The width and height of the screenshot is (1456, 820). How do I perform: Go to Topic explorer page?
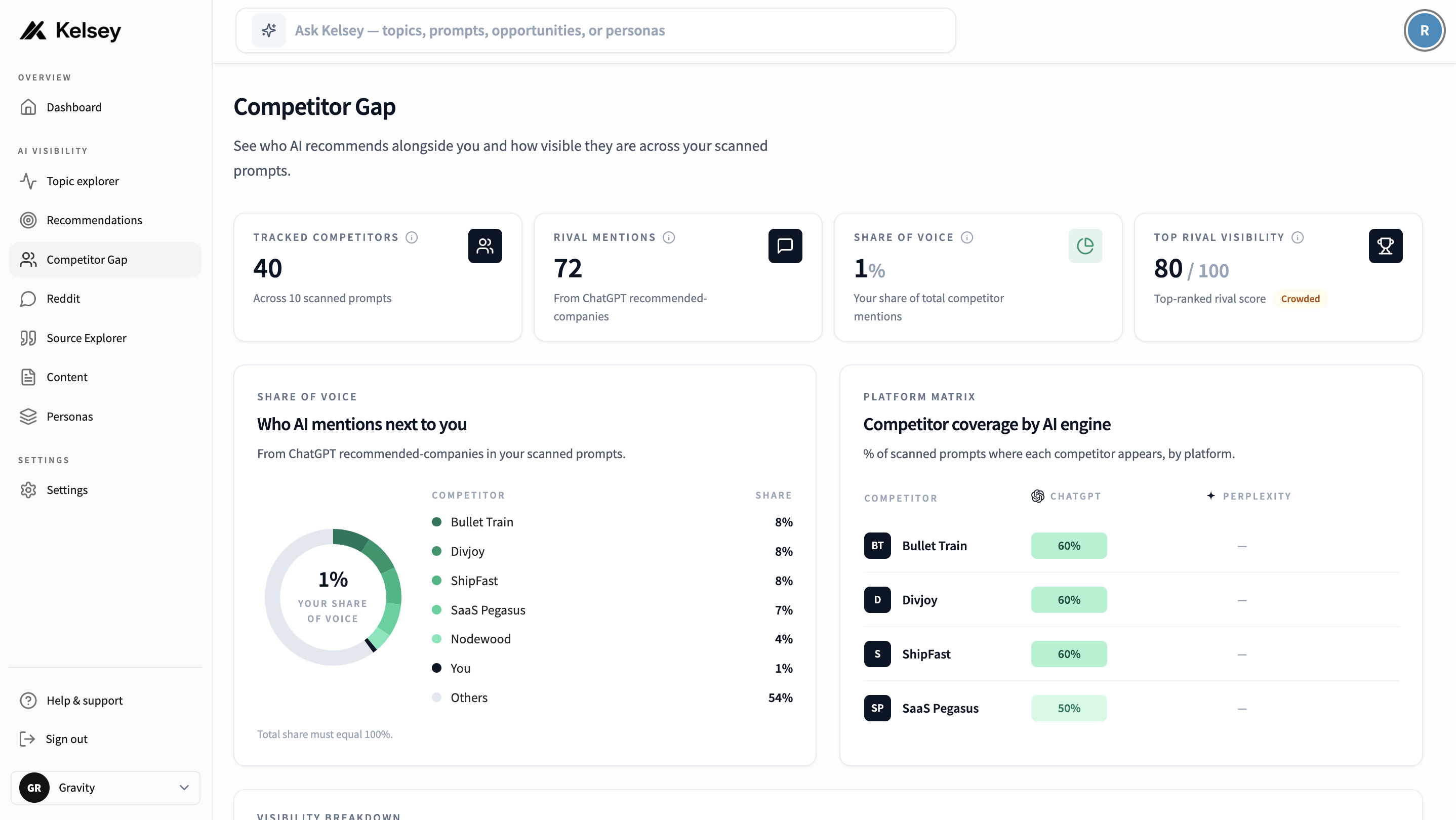105,181
